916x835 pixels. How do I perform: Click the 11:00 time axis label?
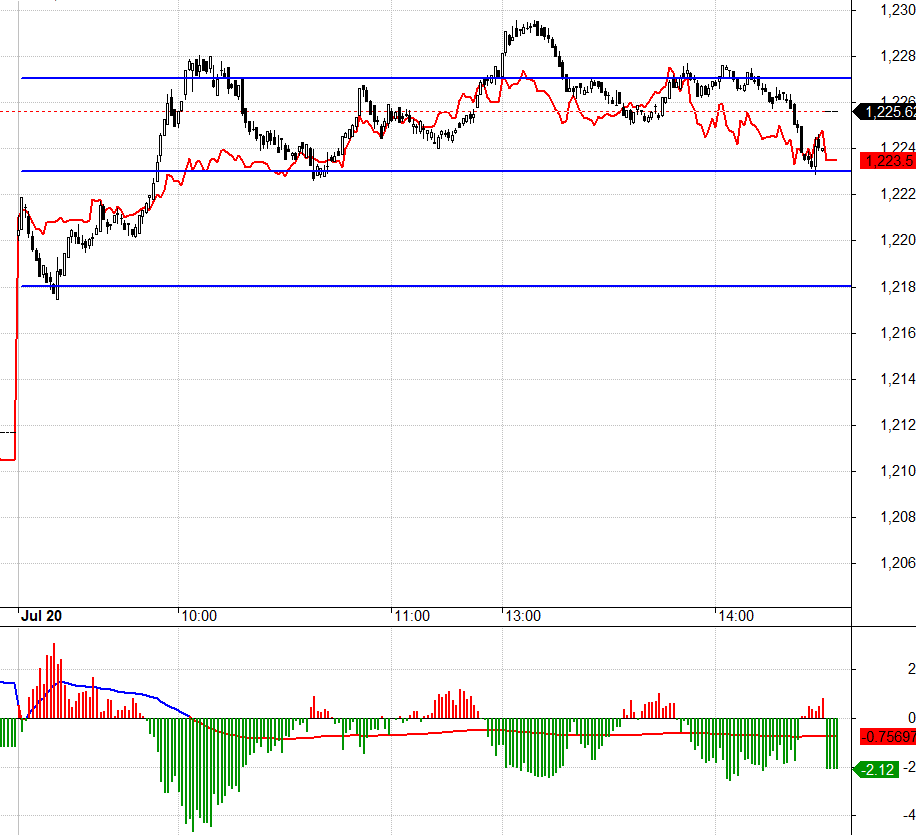click(411, 616)
